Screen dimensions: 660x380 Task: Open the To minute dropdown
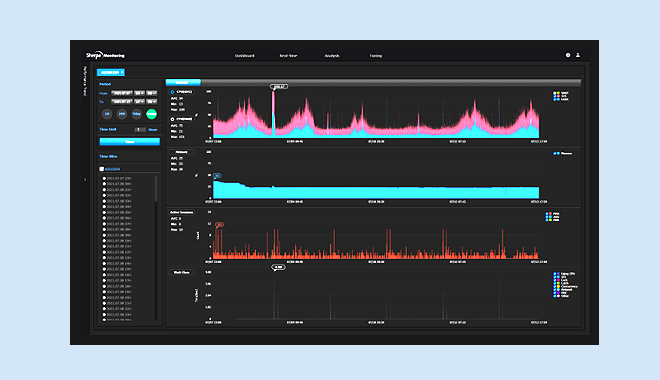(152, 101)
